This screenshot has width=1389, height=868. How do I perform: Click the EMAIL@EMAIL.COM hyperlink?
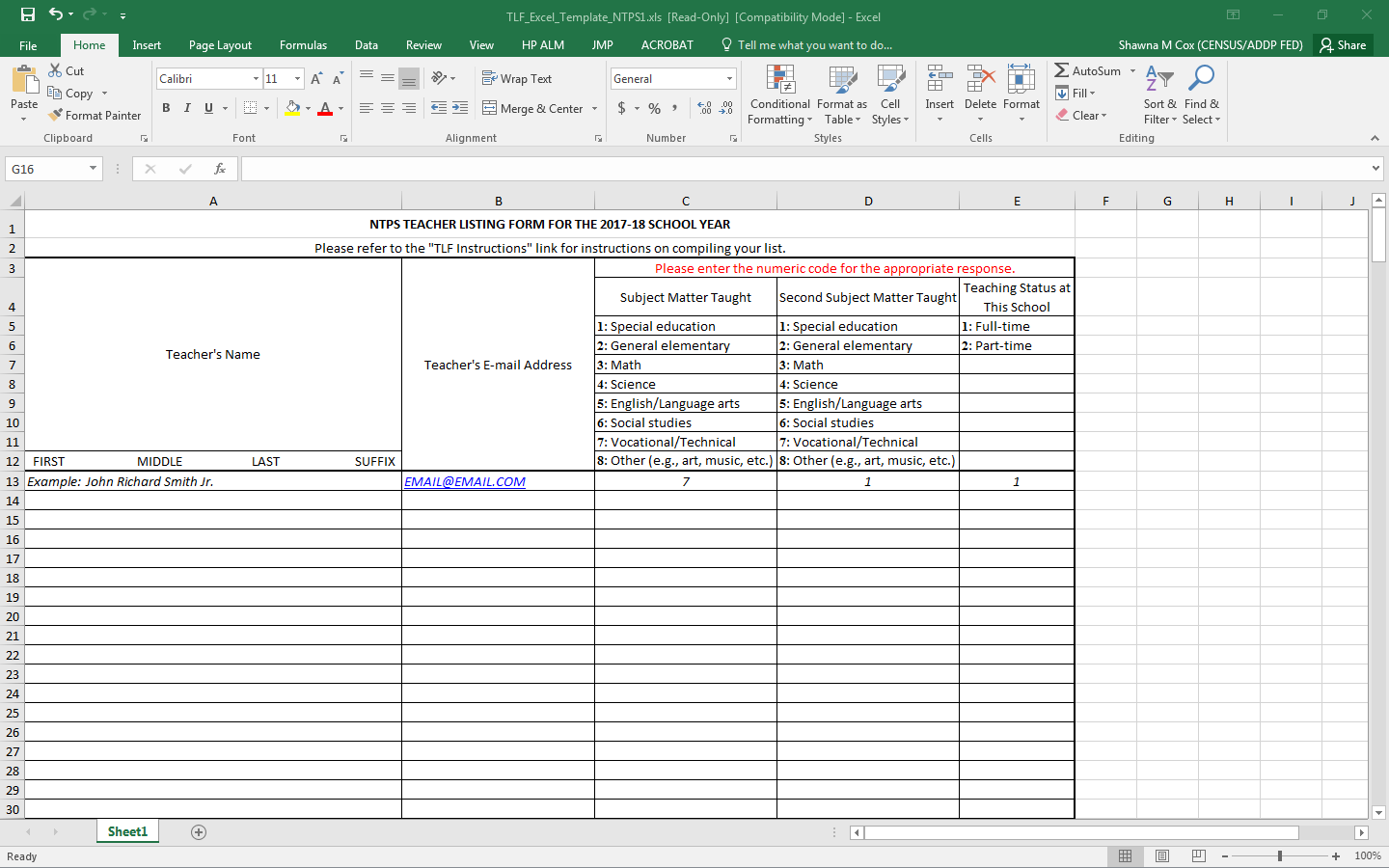[465, 481]
